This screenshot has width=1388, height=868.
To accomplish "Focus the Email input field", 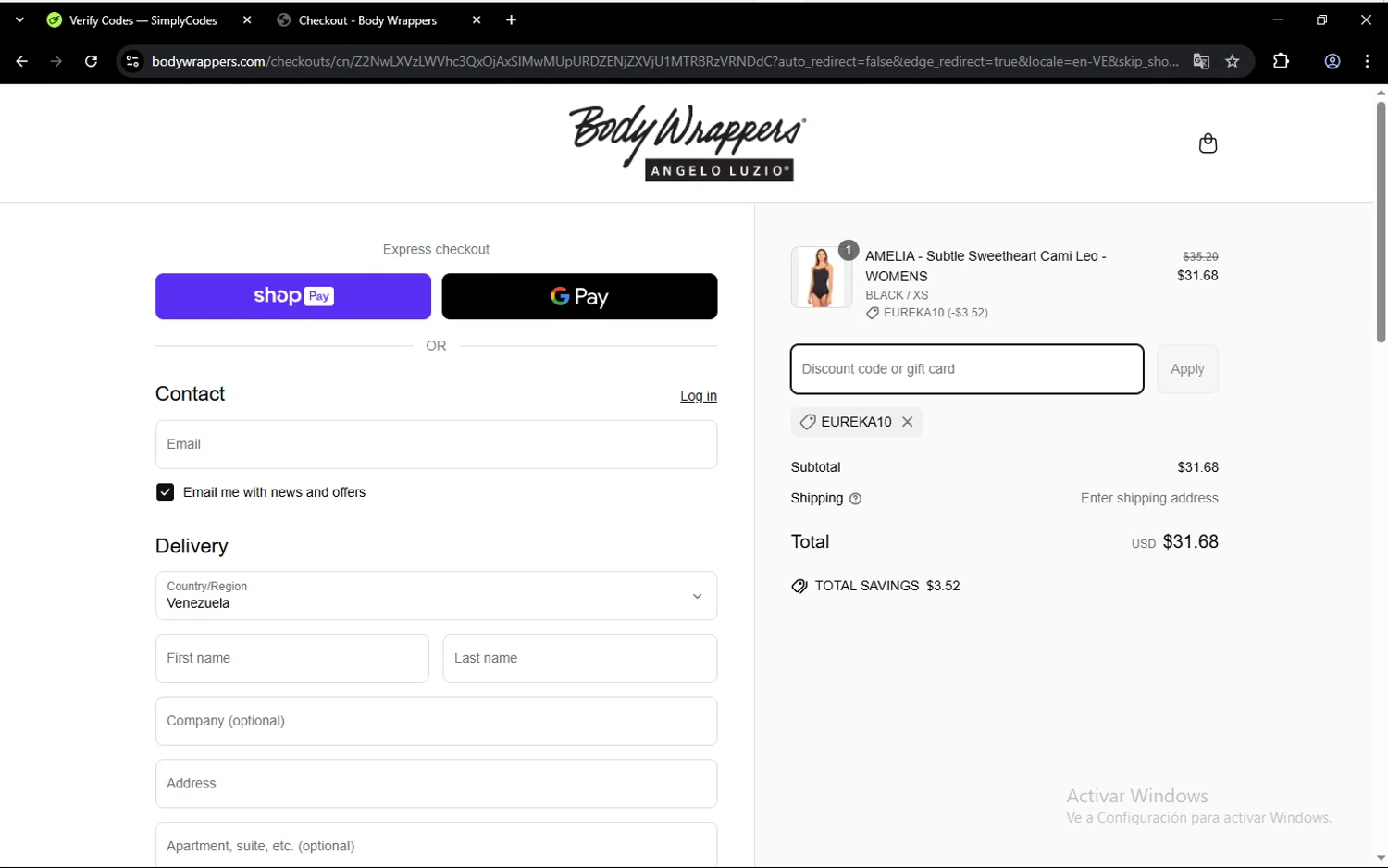I will point(436,444).
